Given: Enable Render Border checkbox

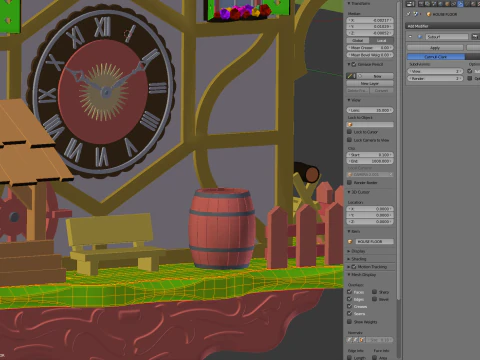Looking at the screenshot, I should click(349, 182).
